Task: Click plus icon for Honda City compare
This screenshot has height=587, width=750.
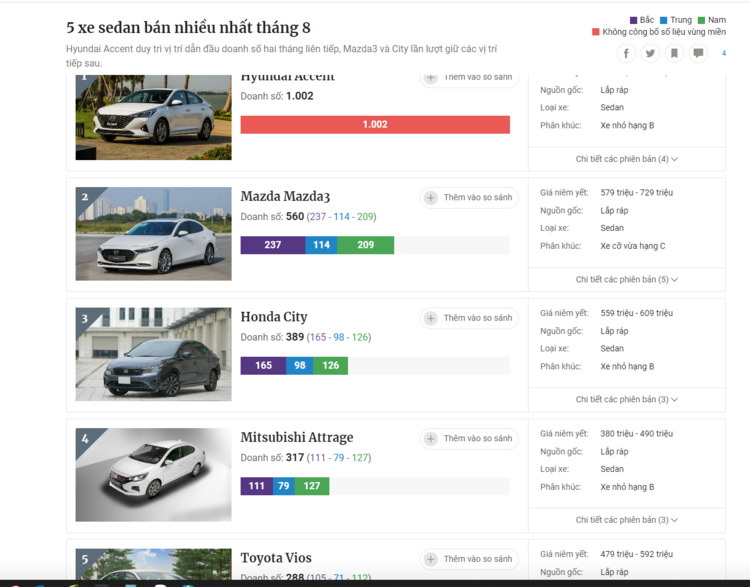Action: [430, 318]
